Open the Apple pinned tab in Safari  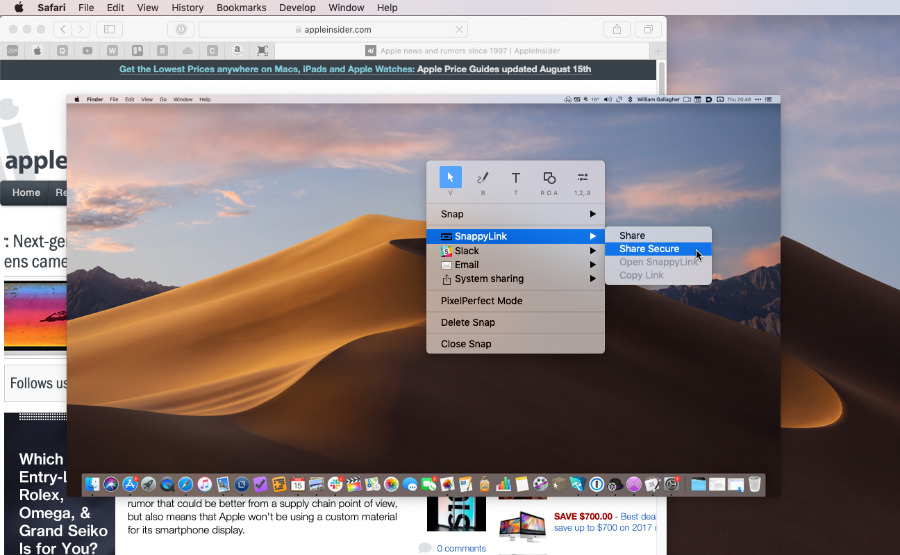(x=37, y=51)
